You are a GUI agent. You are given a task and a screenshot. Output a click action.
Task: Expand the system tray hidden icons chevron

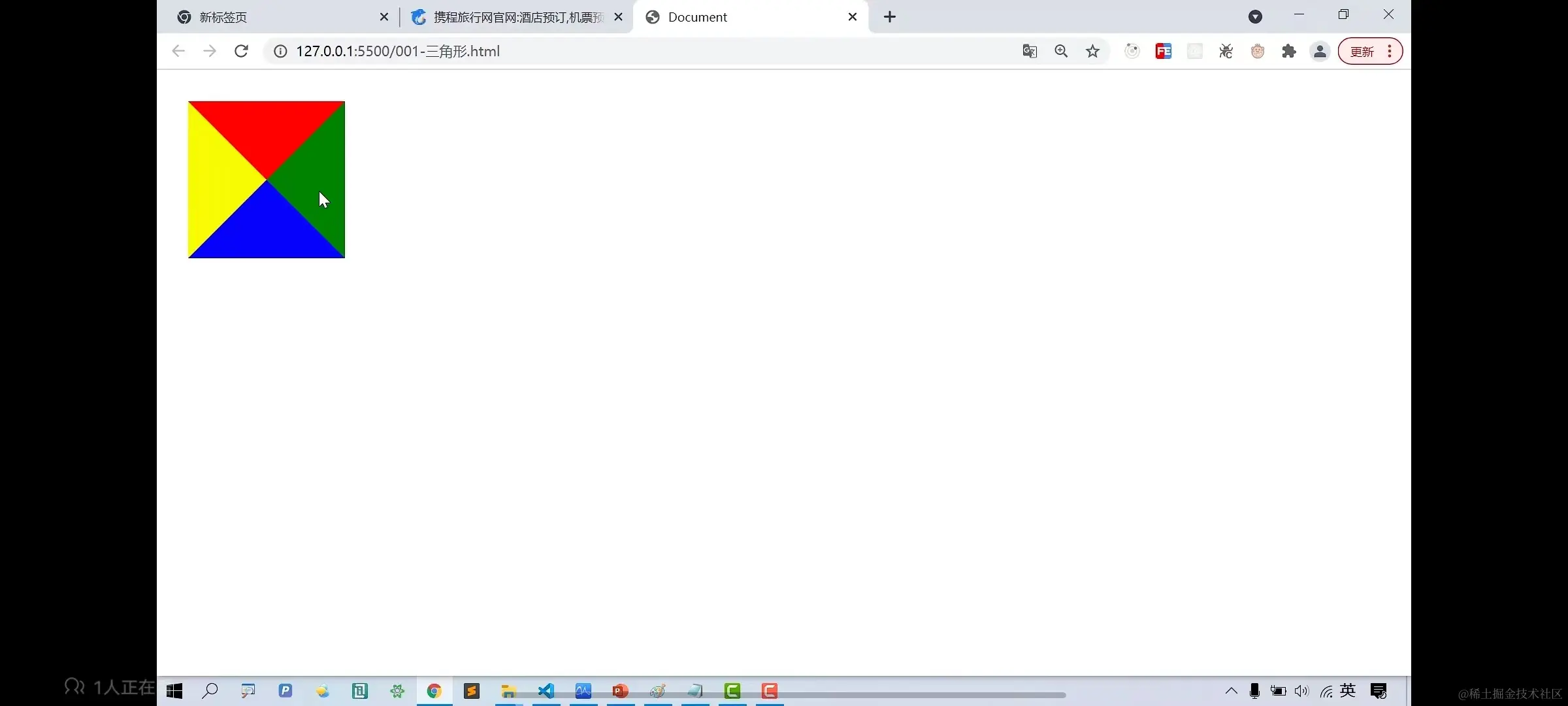coord(1231,691)
